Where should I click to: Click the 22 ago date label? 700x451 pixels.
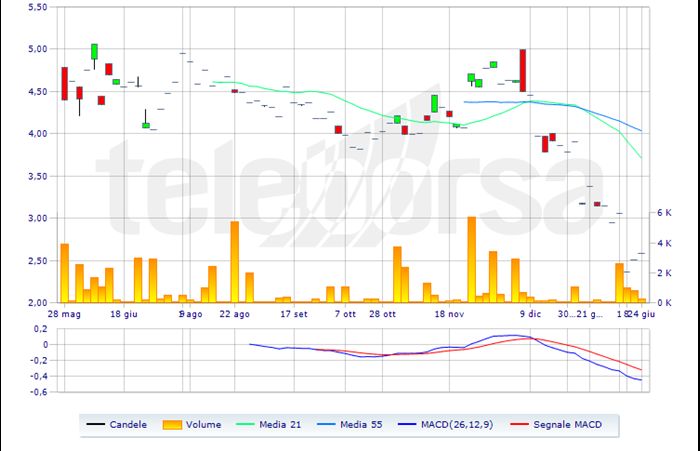coord(234,314)
